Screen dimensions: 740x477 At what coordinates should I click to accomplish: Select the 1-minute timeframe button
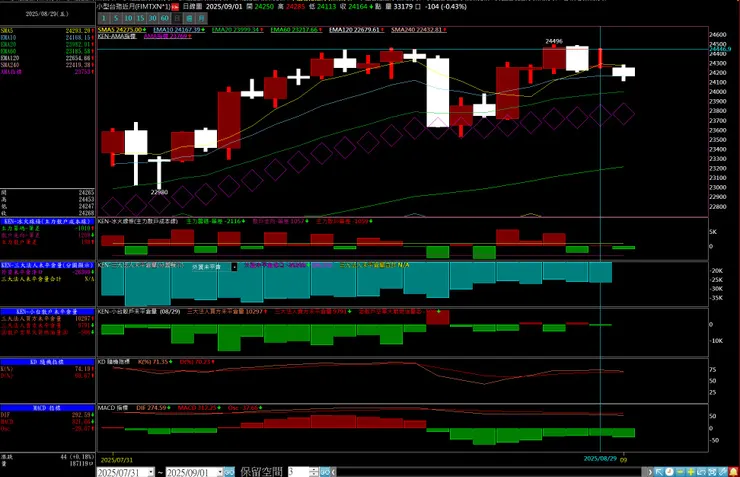(104, 18)
